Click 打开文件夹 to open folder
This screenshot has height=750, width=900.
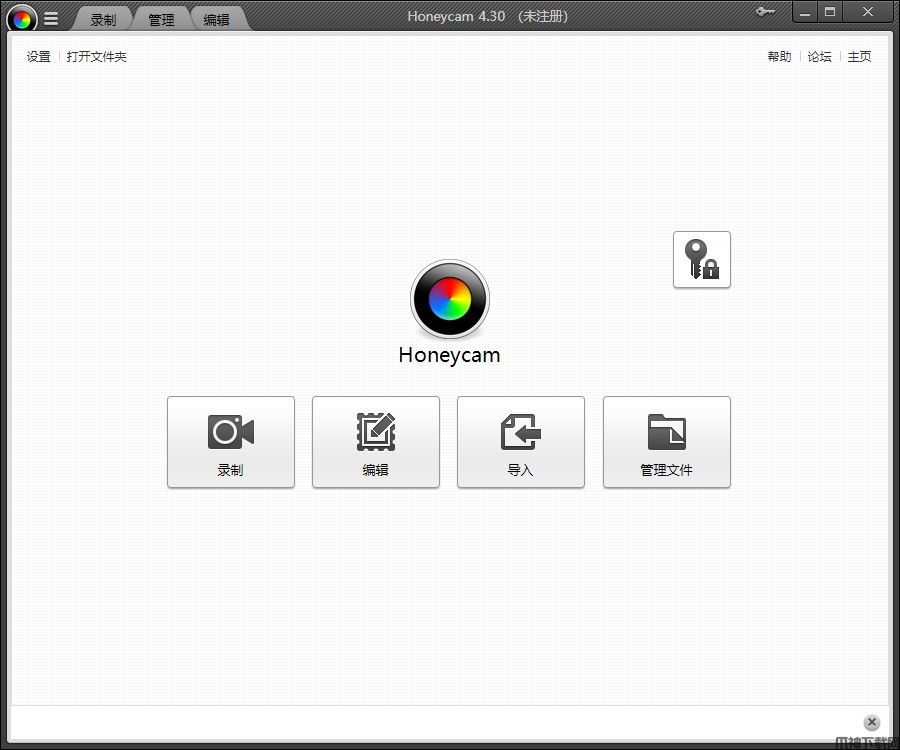click(97, 57)
